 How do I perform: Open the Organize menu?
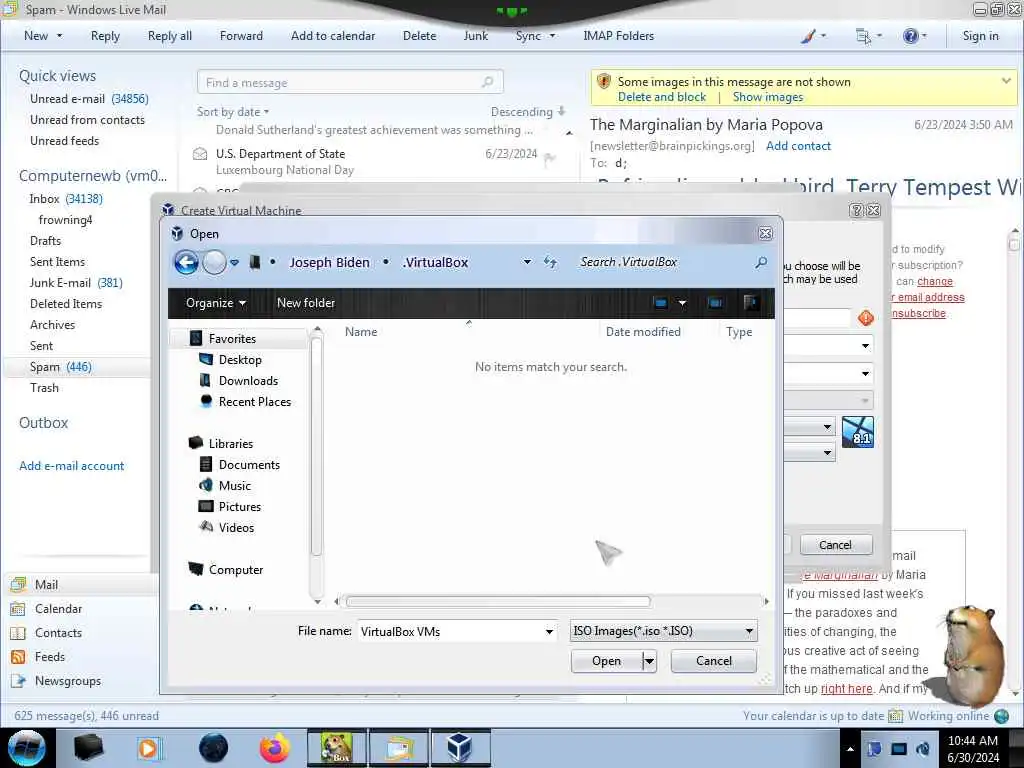[x=216, y=303]
